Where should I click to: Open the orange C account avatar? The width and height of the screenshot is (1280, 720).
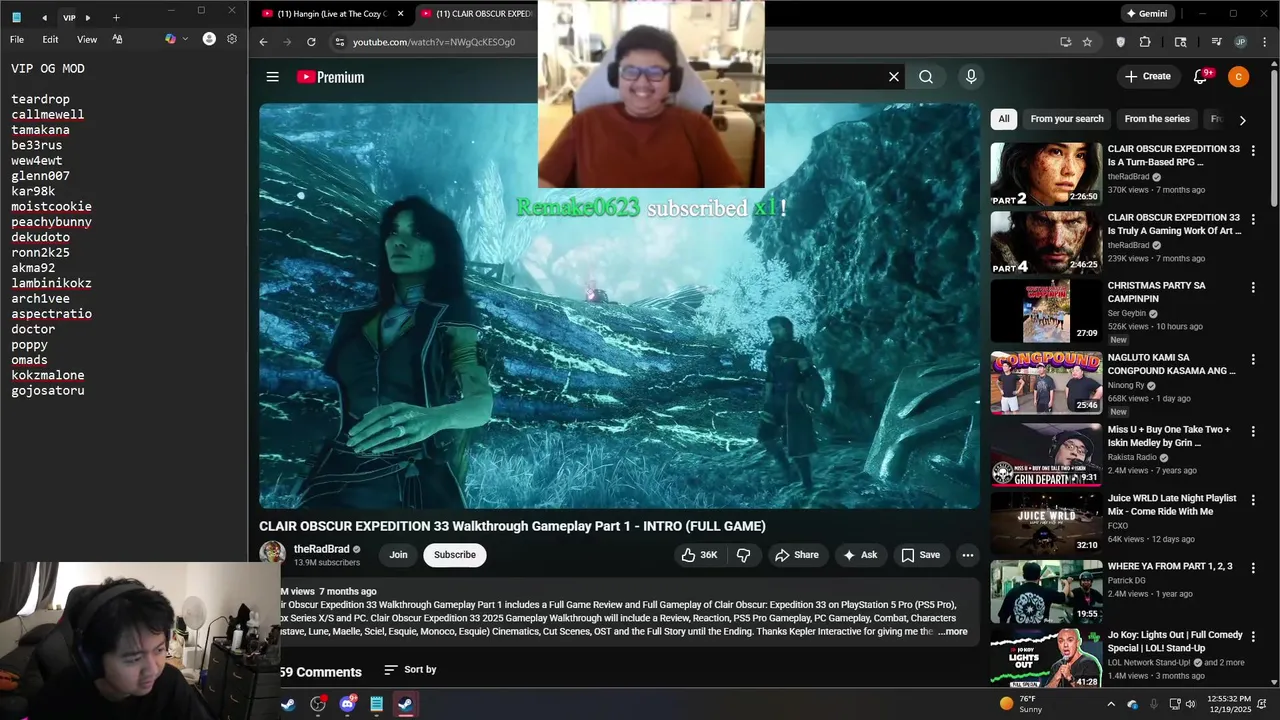(1238, 77)
